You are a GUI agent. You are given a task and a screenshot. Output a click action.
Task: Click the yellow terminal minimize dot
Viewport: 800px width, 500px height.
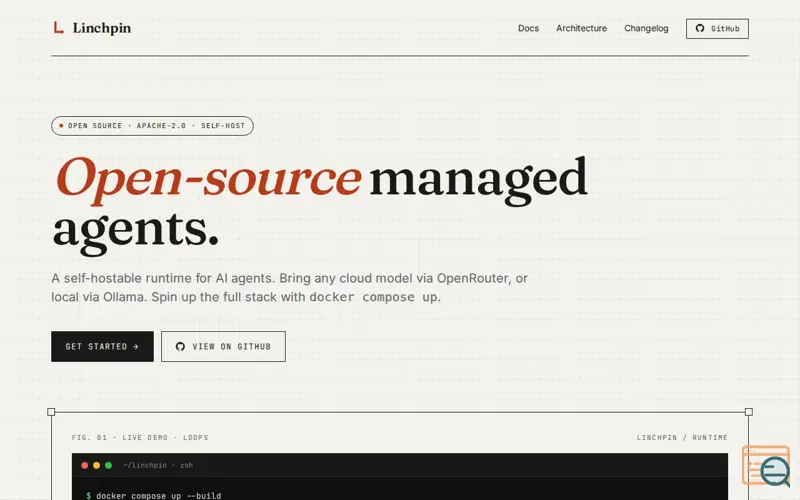tap(96, 465)
